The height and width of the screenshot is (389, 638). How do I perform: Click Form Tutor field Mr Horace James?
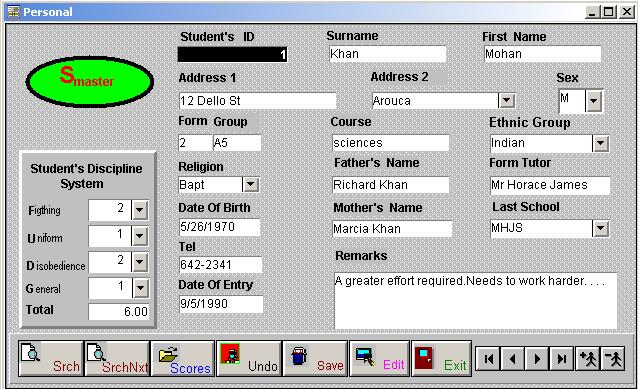click(x=550, y=185)
